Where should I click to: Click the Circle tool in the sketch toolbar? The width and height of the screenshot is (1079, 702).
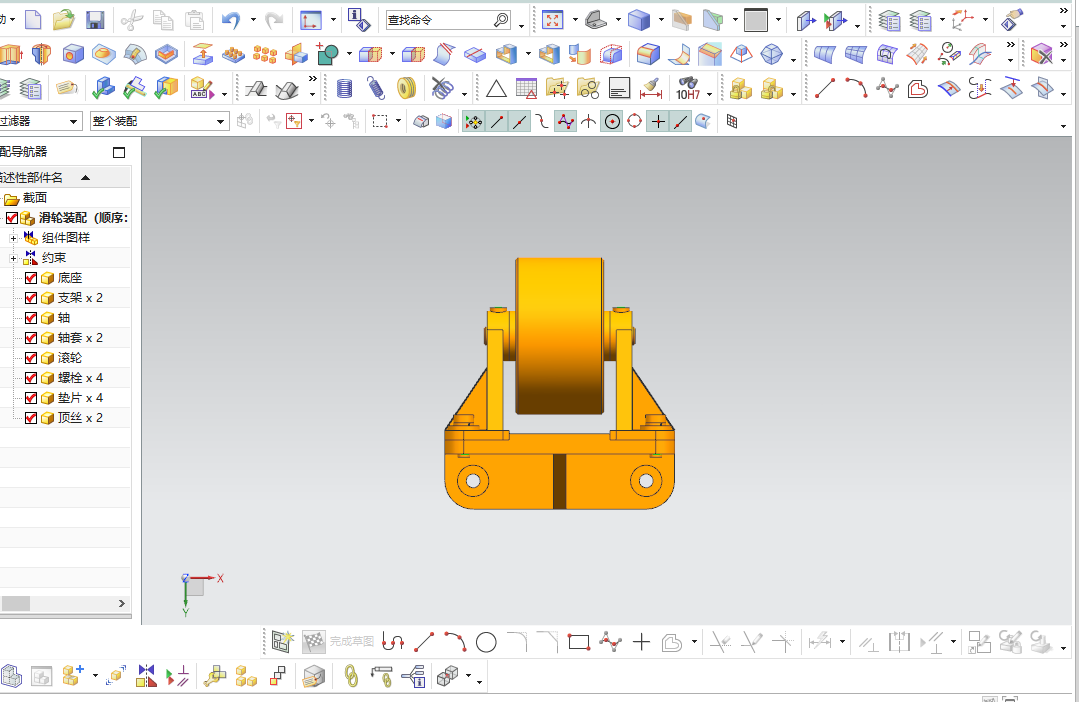[x=486, y=643]
